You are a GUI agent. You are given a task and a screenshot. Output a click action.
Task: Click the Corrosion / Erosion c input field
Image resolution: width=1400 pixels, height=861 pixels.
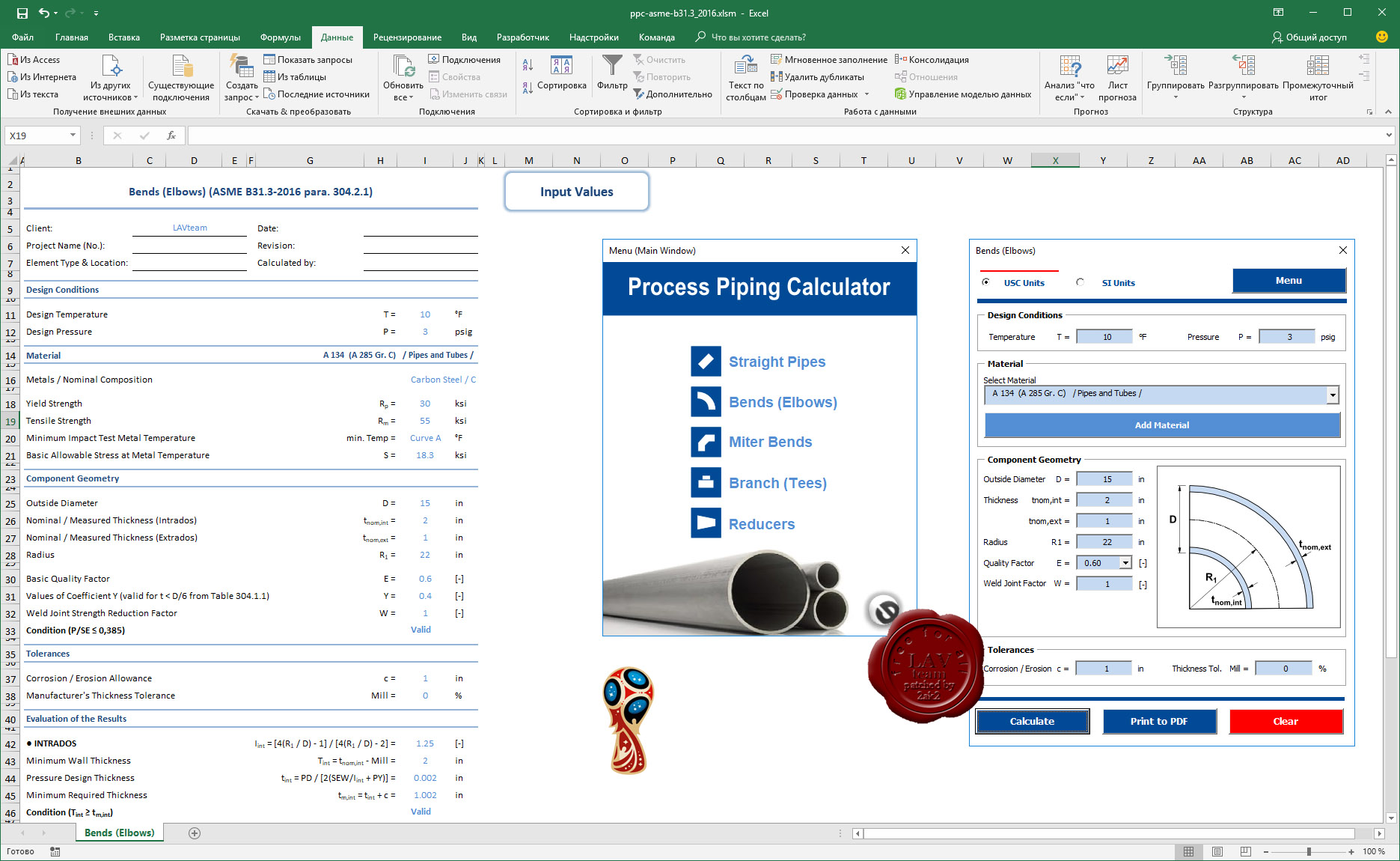[1104, 669]
